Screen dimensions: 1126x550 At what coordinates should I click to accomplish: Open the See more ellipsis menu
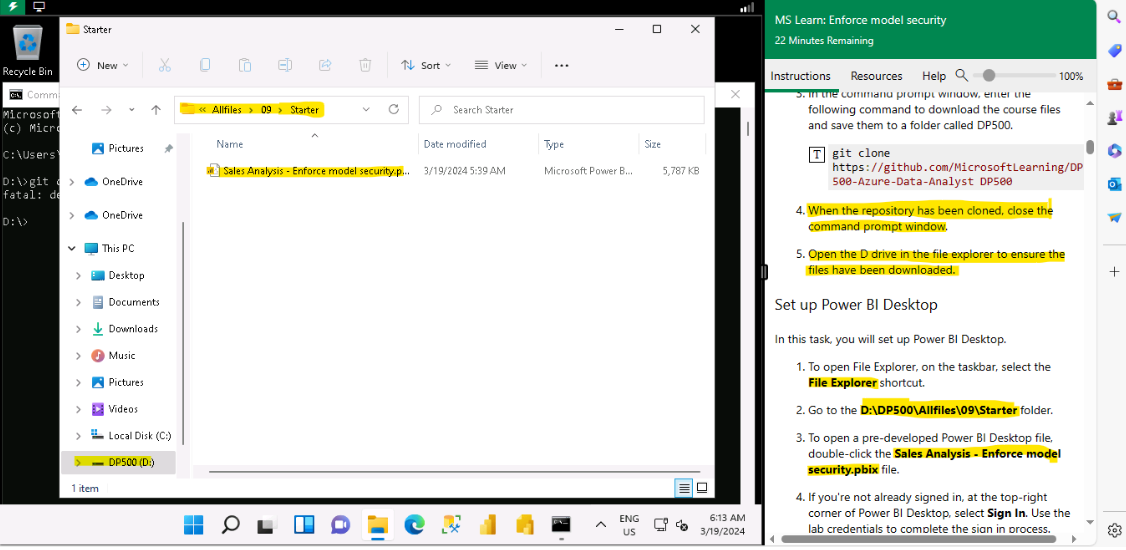[562, 65]
